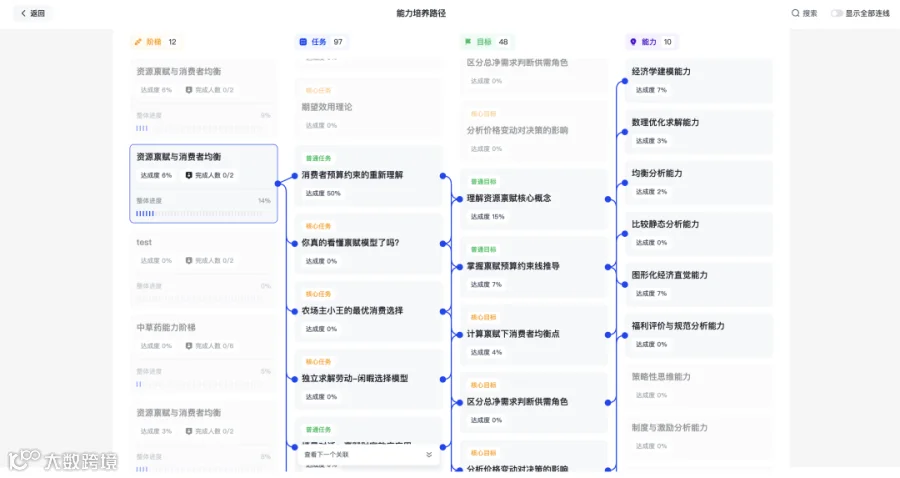
Task: Click the left connector dot of 数理优化求解能力
Action: pos(624,133)
